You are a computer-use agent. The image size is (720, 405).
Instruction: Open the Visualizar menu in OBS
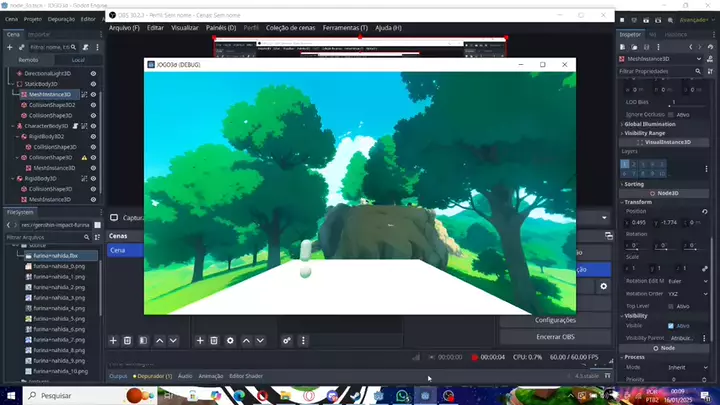click(x=185, y=28)
